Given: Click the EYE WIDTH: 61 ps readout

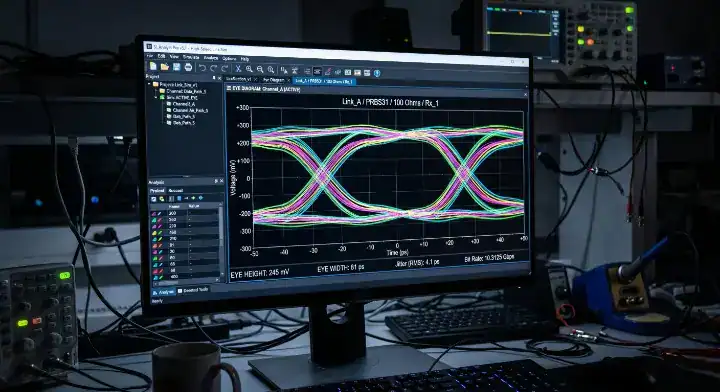Looking at the screenshot, I should click(340, 268).
